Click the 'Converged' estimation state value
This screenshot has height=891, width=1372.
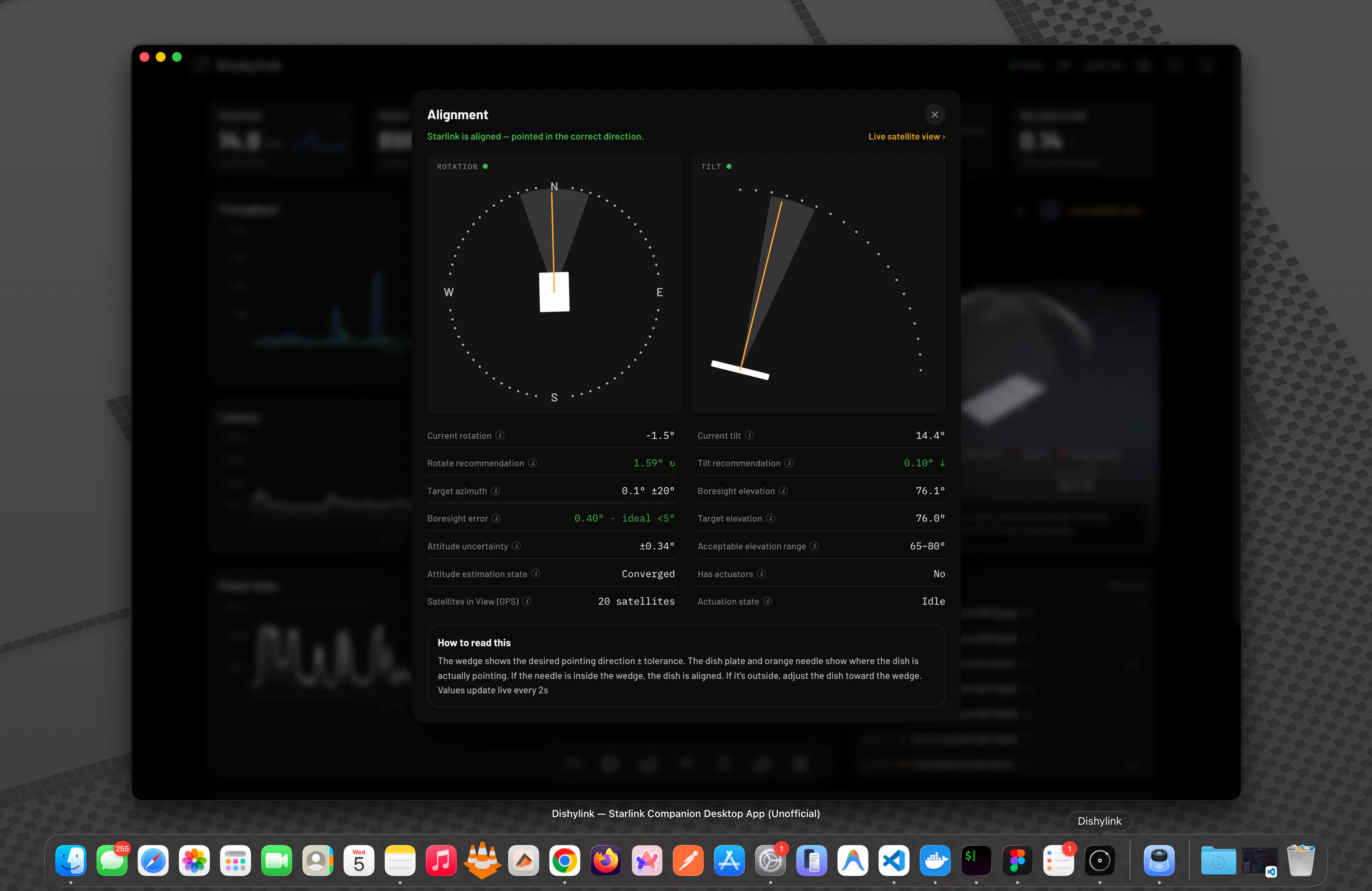point(648,574)
